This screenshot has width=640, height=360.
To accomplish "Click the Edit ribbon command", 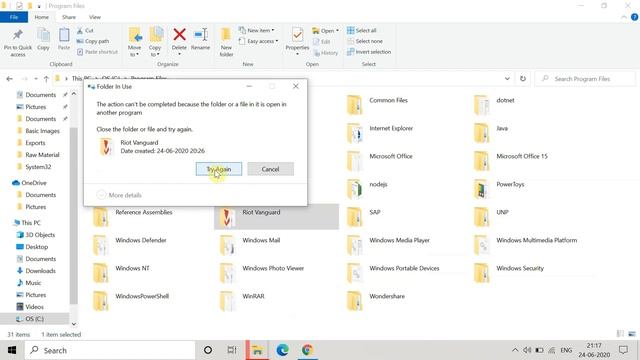I will (x=322, y=42).
